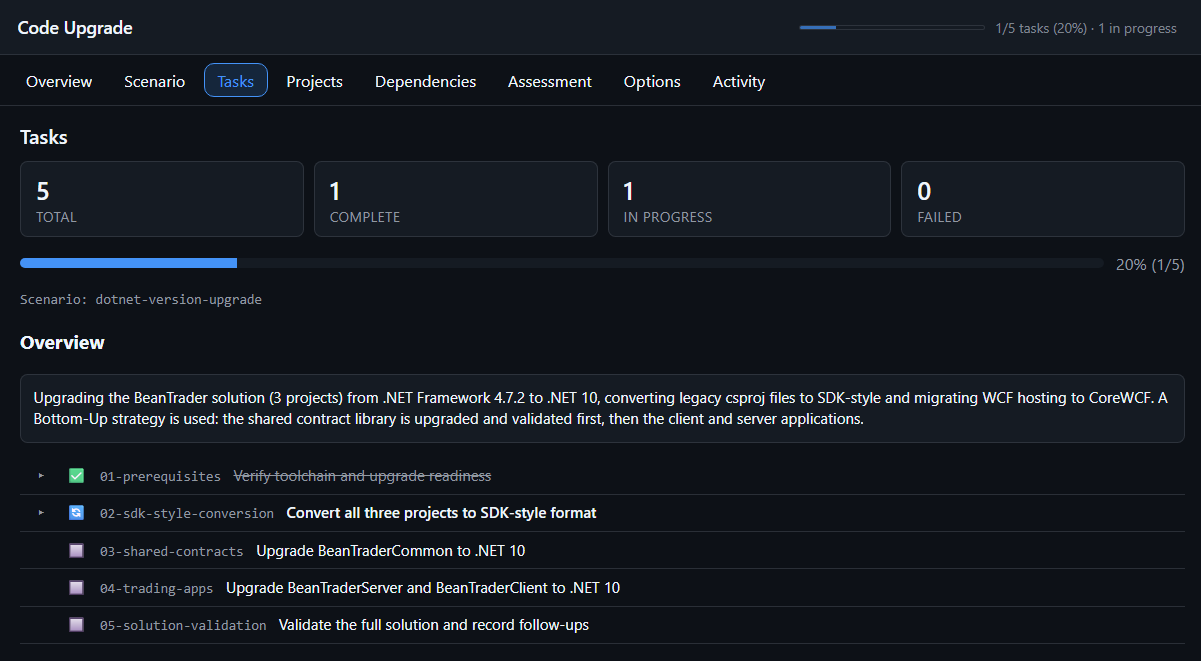View the Activity tab
The width and height of the screenshot is (1201, 661).
(x=739, y=81)
